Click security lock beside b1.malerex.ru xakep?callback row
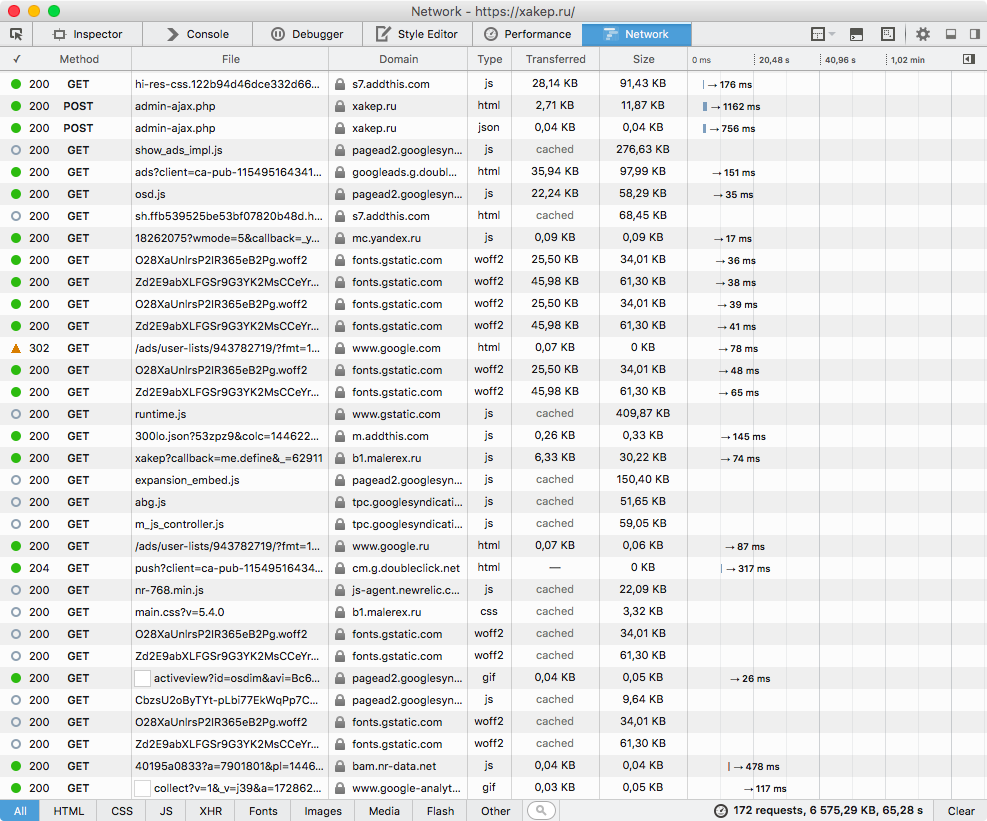Image resolution: width=987 pixels, height=821 pixels. coord(340,458)
